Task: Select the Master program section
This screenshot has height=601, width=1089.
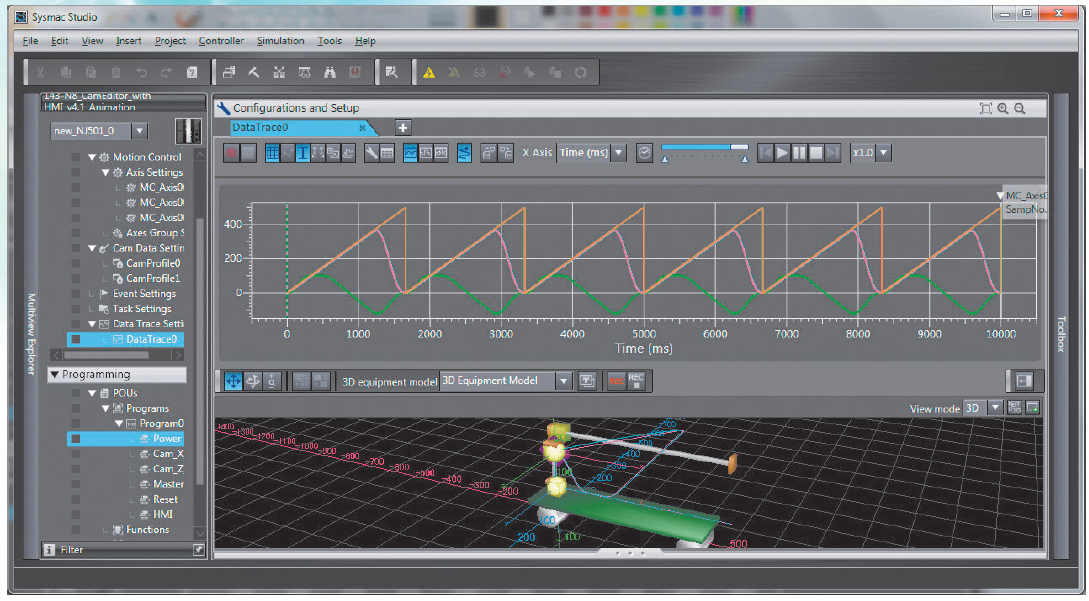Action: (169, 484)
